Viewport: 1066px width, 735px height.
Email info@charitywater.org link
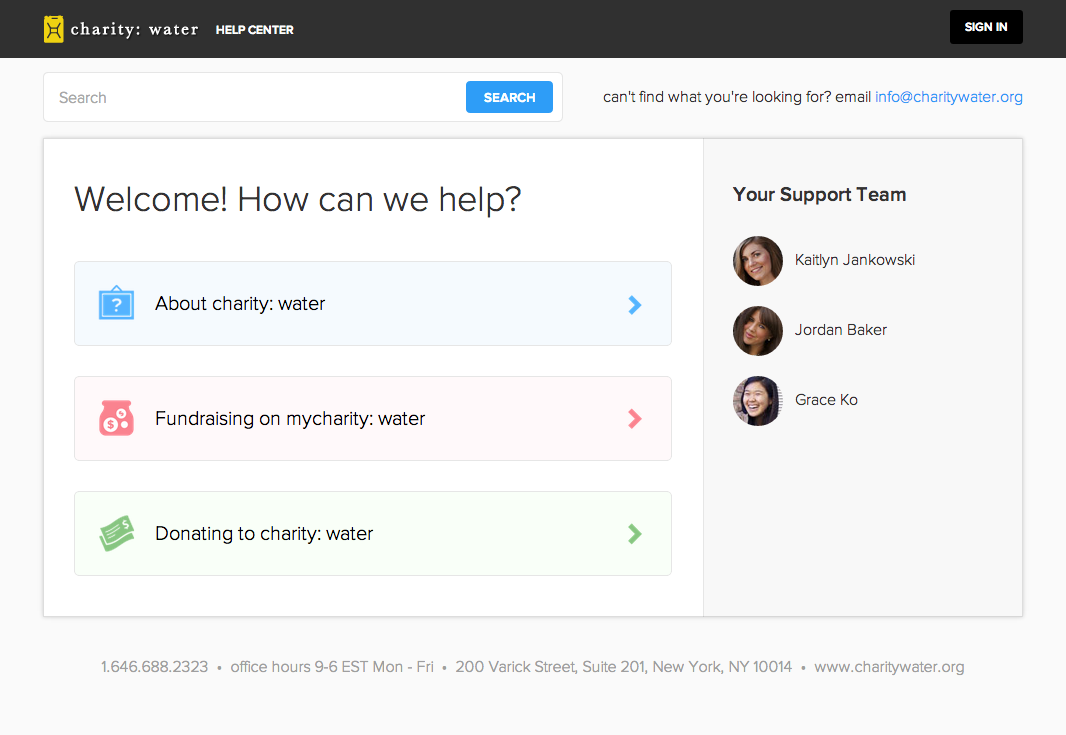point(948,97)
